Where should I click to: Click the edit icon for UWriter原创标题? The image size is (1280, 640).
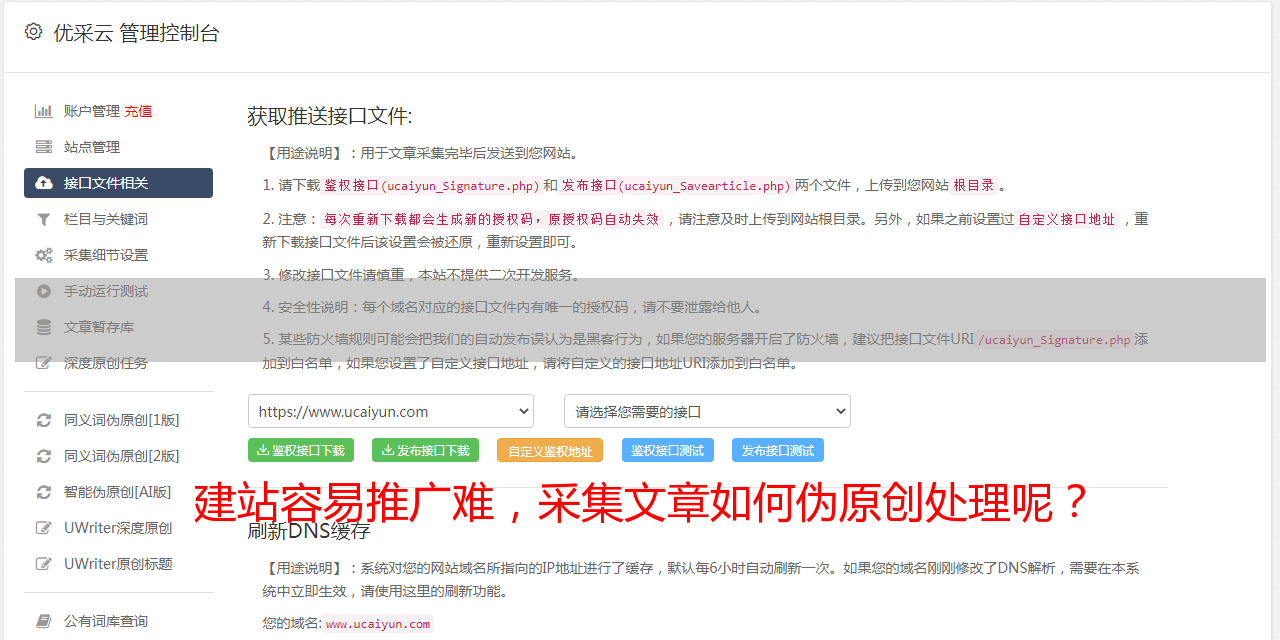[x=44, y=564]
